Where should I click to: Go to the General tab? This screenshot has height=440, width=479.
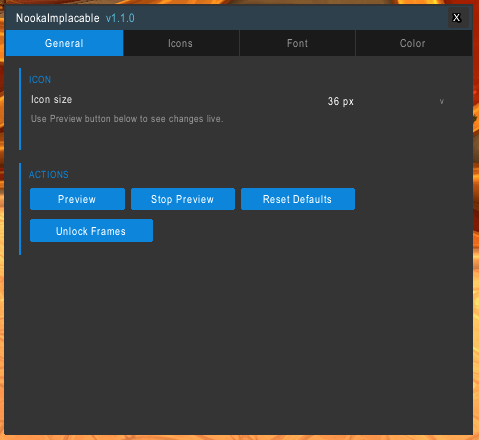pyautogui.click(x=64, y=43)
